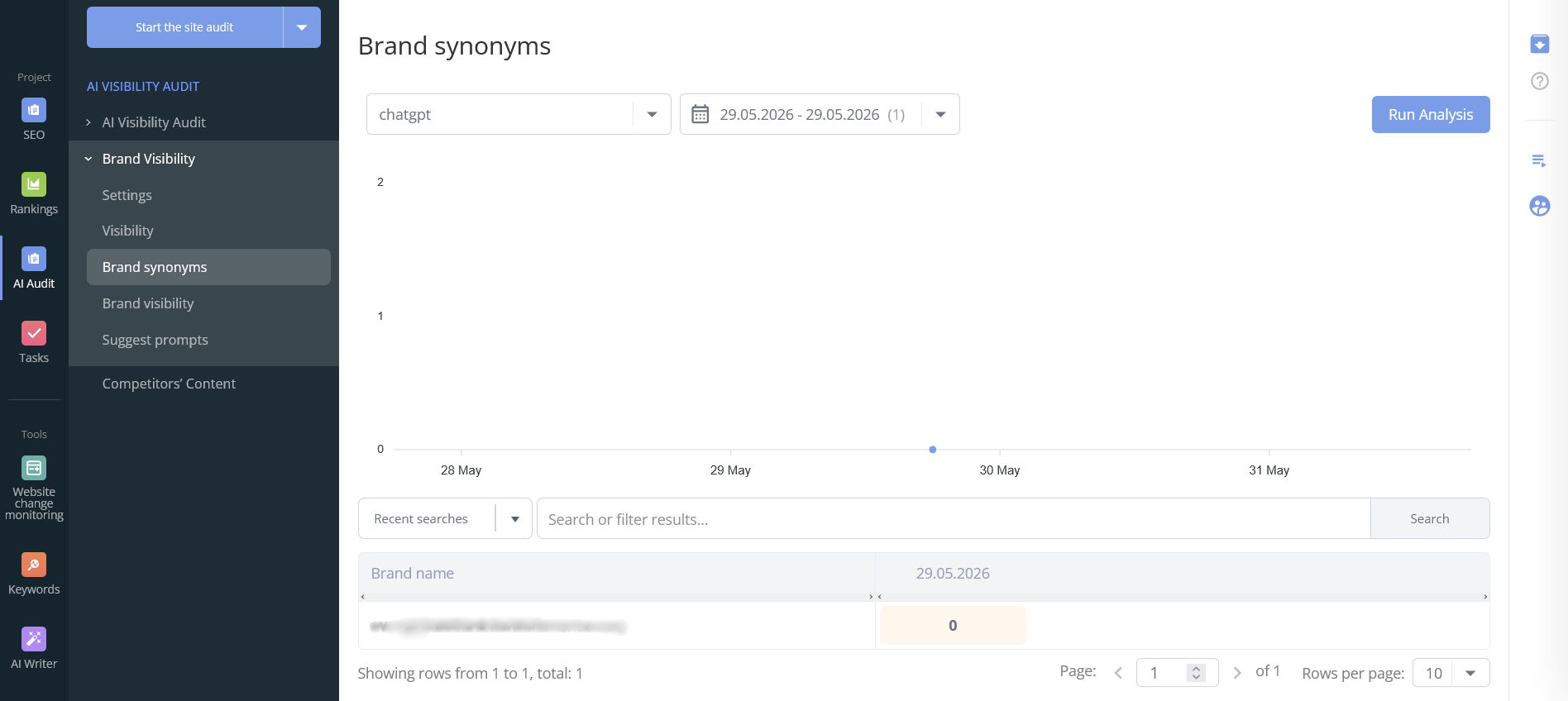Click the AI VISIBILITY AUDIT heading link

pyautogui.click(x=143, y=86)
